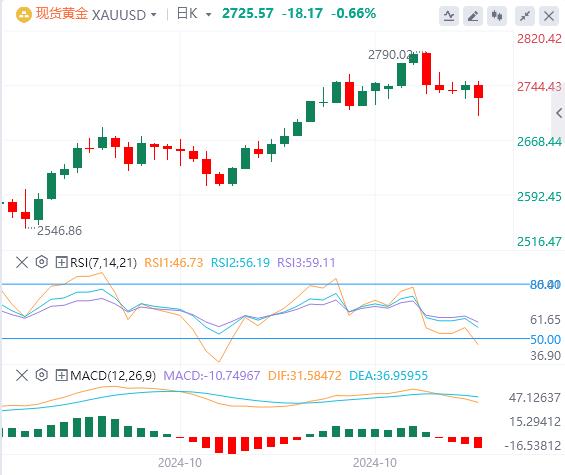Click the 2546.86 low price marker
Image resolution: width=565 pixels, height=475 pixels.
[x=59, y=231]
